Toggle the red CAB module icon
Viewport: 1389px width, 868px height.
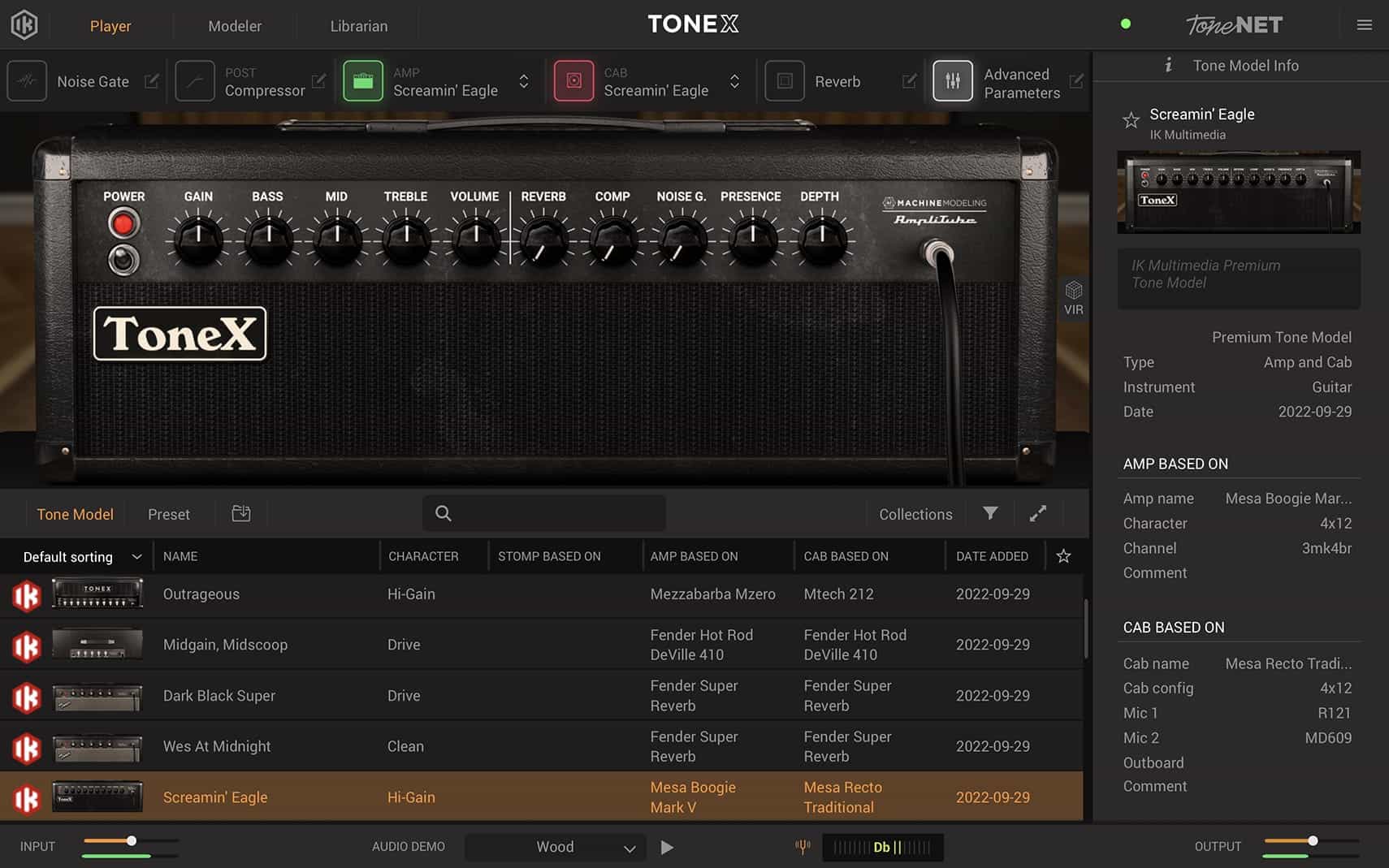click(574, 81)
